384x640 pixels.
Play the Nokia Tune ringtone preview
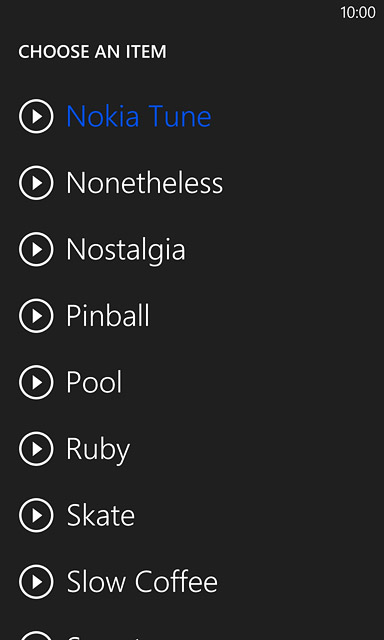point(36,116)
